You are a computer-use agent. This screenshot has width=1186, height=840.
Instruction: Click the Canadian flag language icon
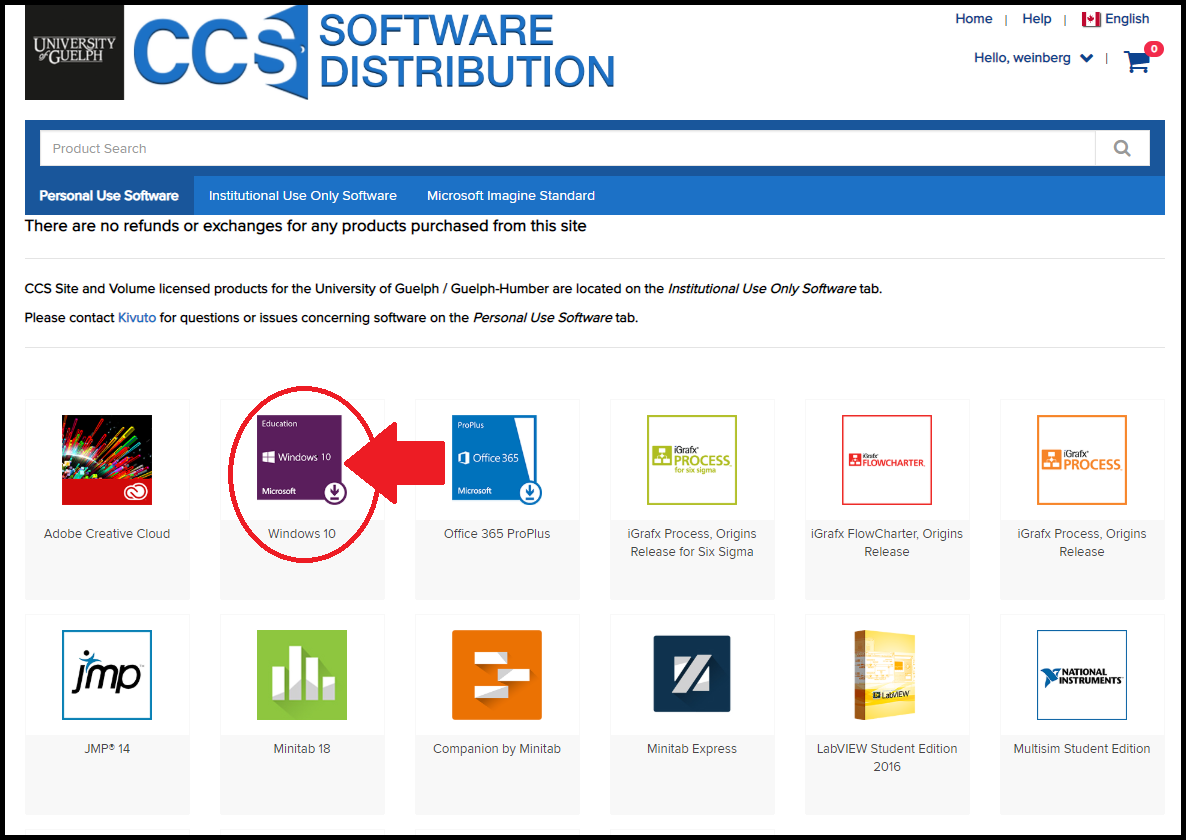coord(1091,19)
